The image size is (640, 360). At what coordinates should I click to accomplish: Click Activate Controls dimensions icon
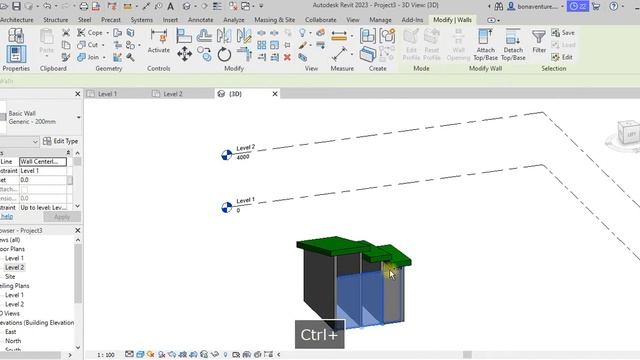pyautogui.click(x=158, y=36)
